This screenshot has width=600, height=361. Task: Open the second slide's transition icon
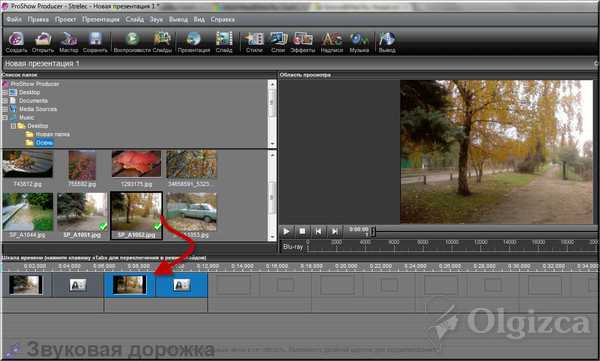pyautogui.click(x=181, y=285)
